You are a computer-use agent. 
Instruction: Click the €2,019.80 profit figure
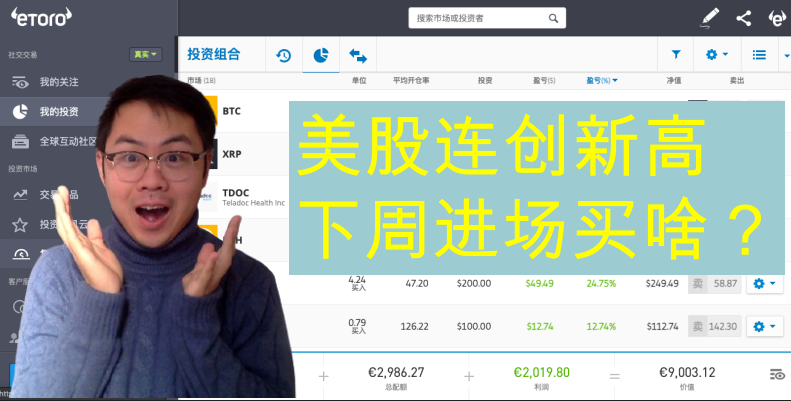click(541, 372)
